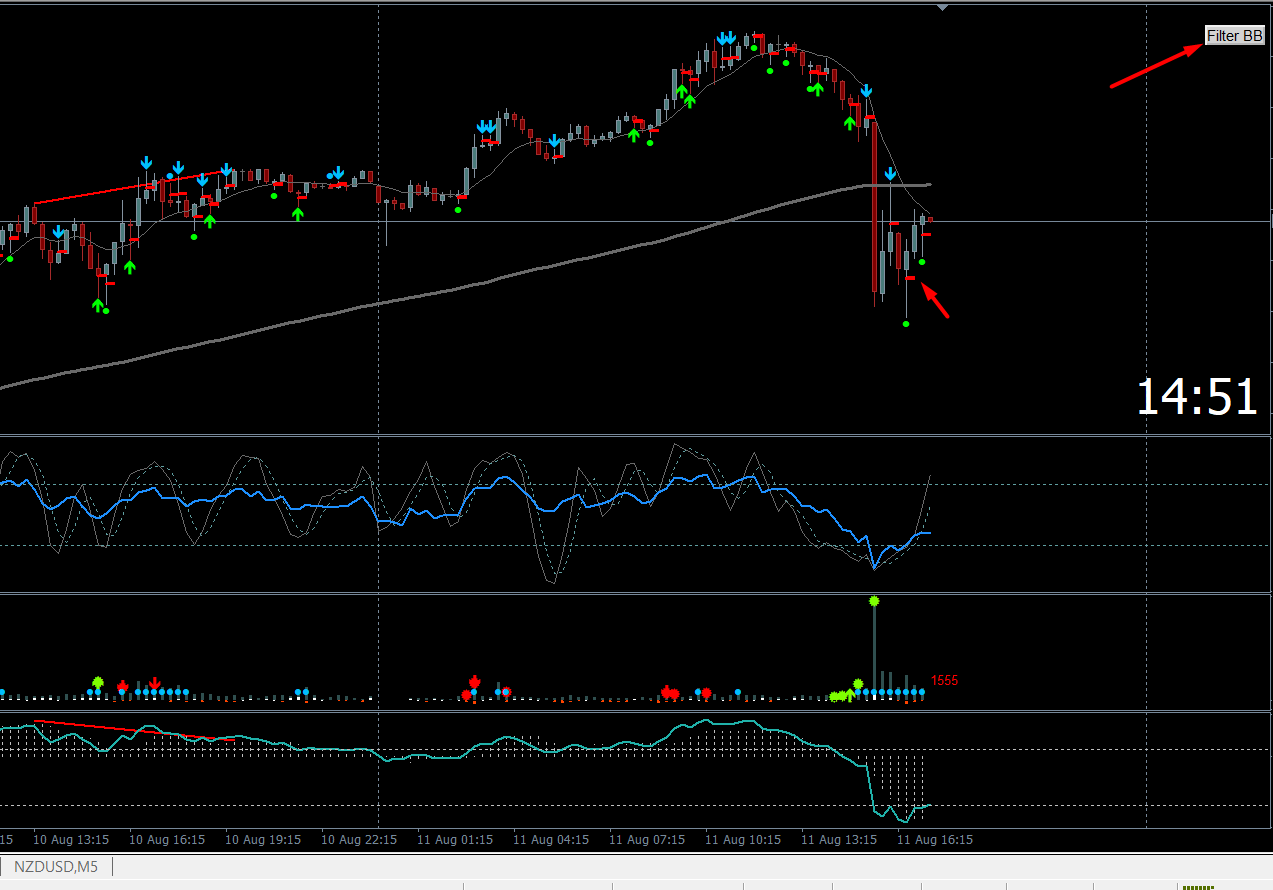
Task: Click the lime up arrow in the volume panel
Action: pos(848,694)
